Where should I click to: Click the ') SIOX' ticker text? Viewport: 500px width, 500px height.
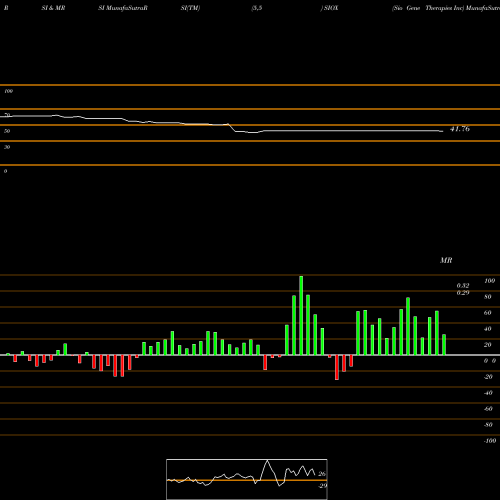click(329, 8)
